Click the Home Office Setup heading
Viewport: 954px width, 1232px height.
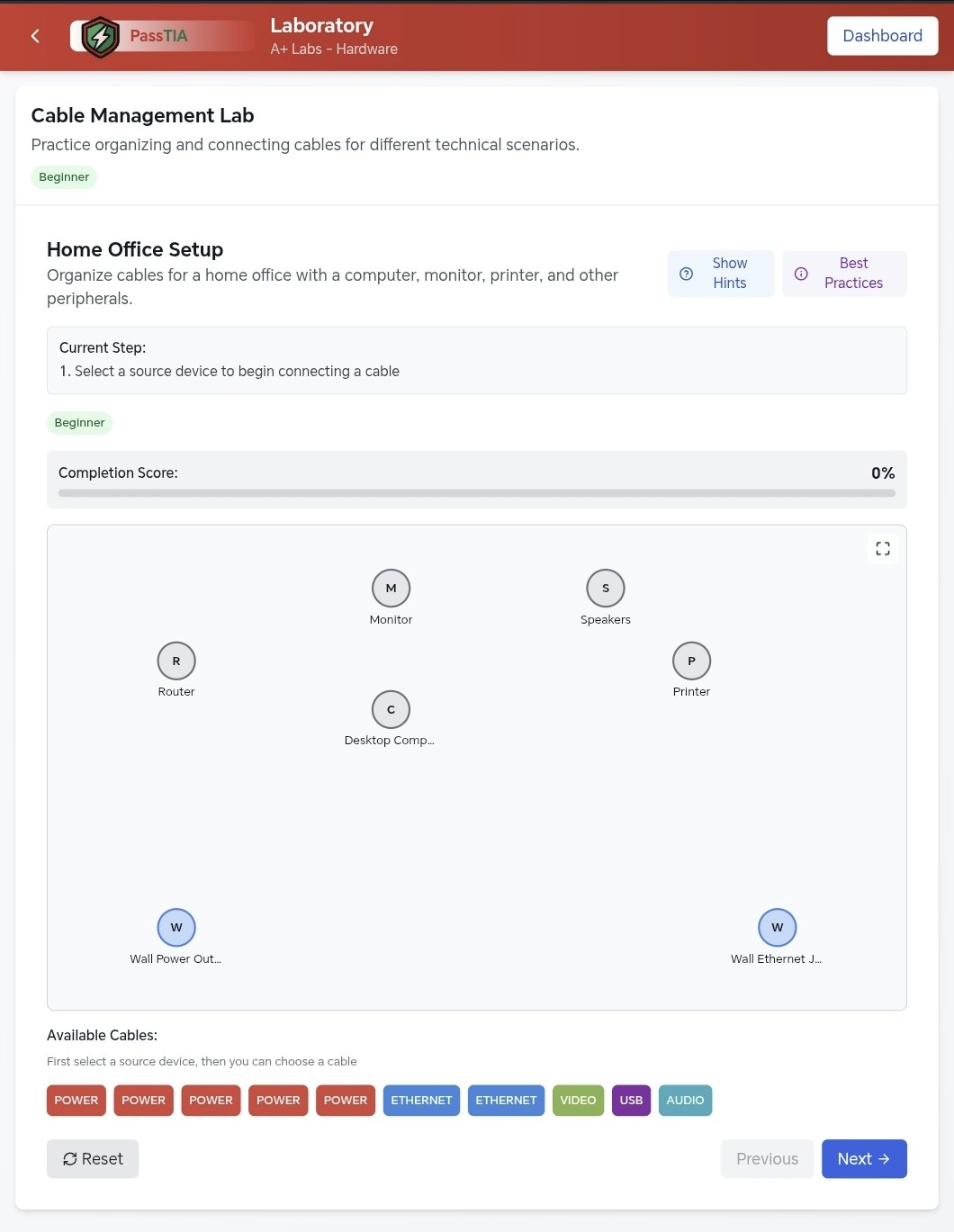[135, 249]
